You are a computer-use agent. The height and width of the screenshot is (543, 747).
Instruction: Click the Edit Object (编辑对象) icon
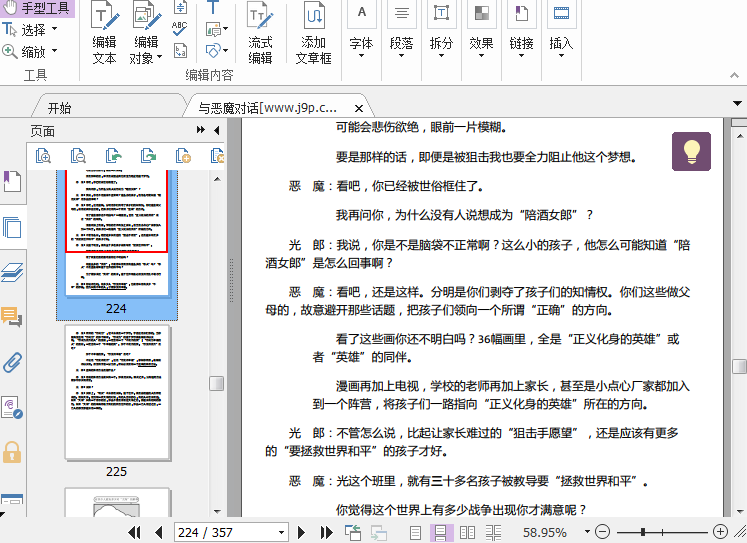(x=147, y=16)
